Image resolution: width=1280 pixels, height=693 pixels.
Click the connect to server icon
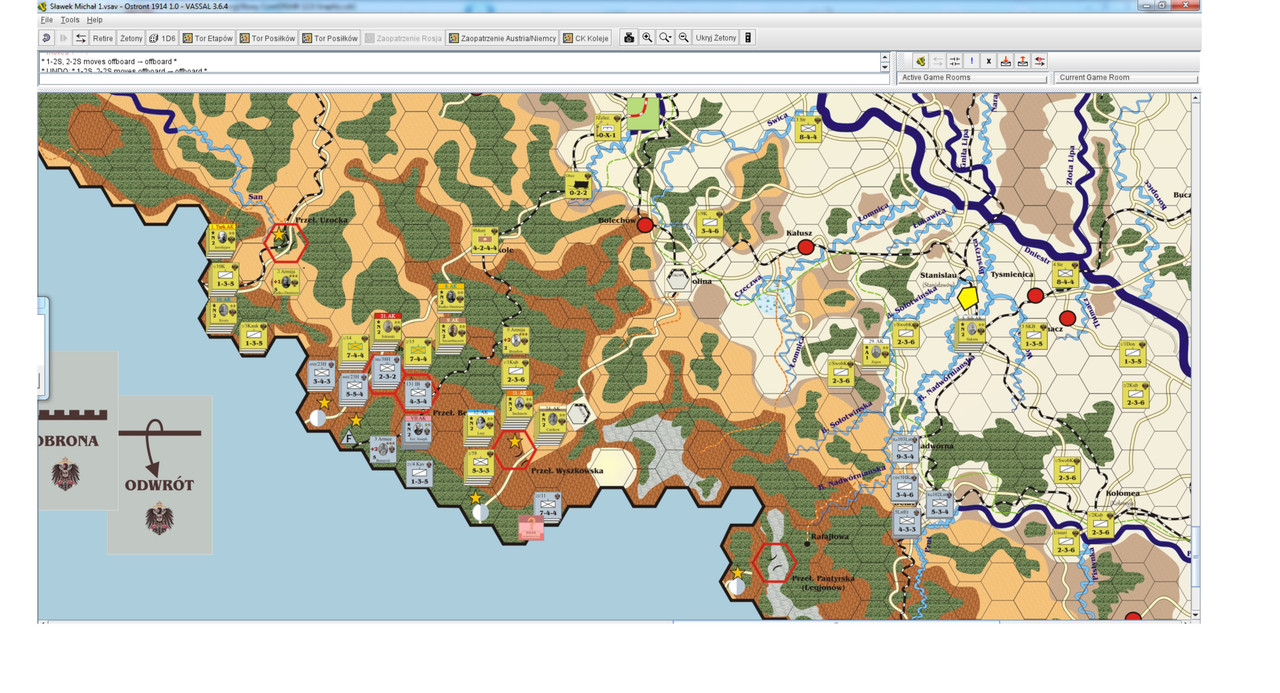point(919,61)
